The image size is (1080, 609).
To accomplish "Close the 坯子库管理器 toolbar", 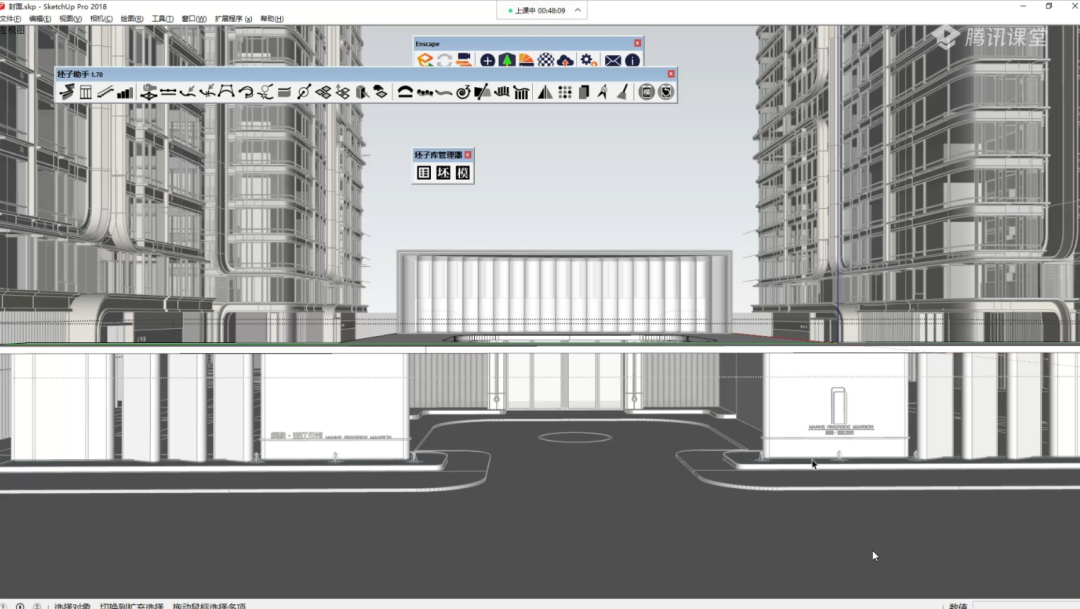I will click(x=468, y=155).
